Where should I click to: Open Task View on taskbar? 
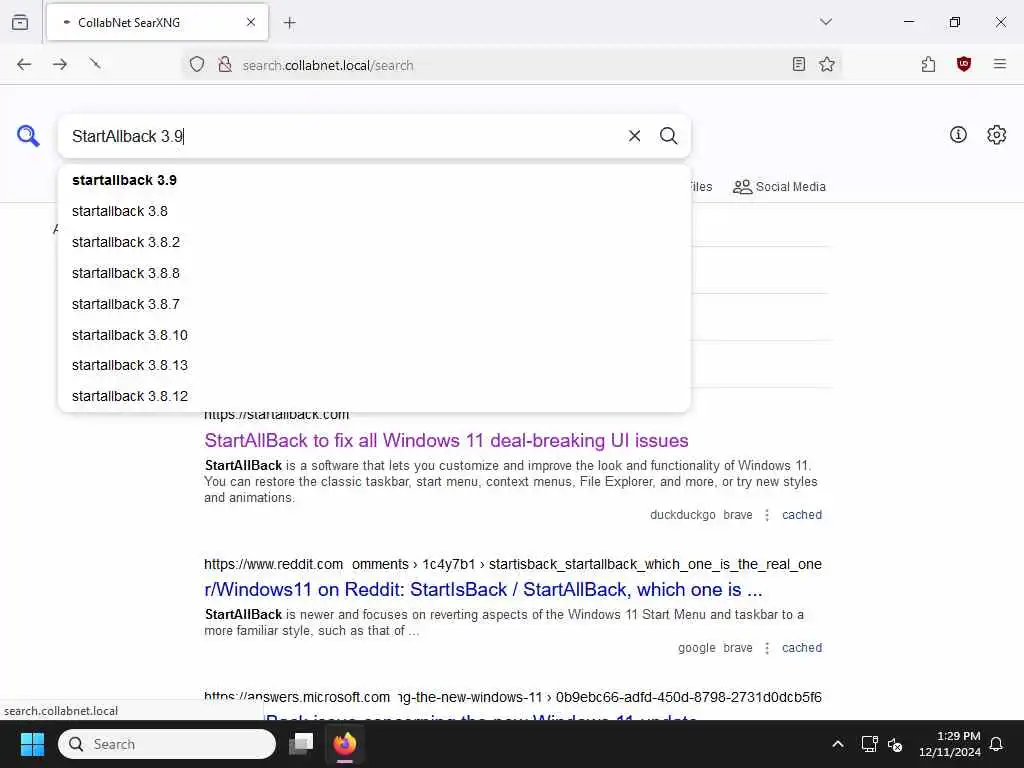click(301, 744)
